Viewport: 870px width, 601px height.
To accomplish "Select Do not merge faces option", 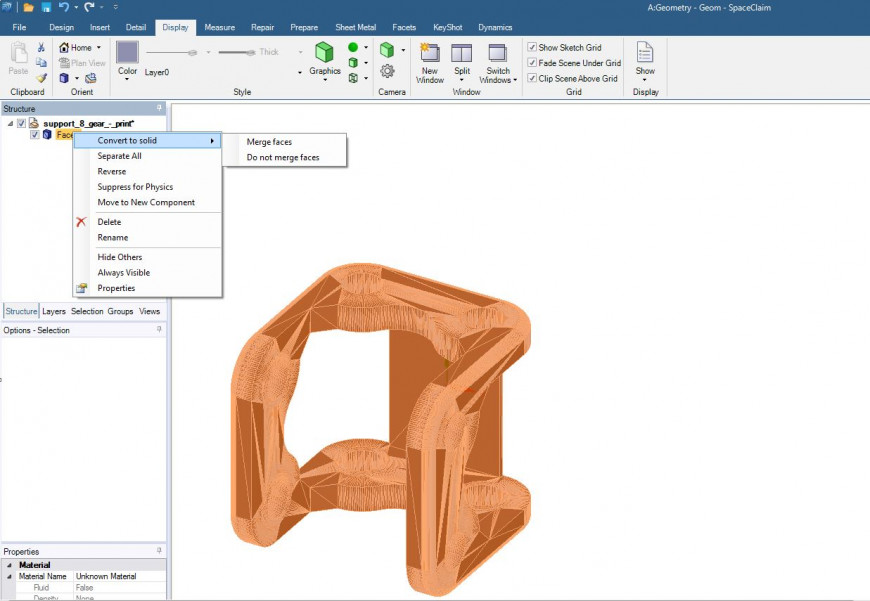I will pos(283,157).
